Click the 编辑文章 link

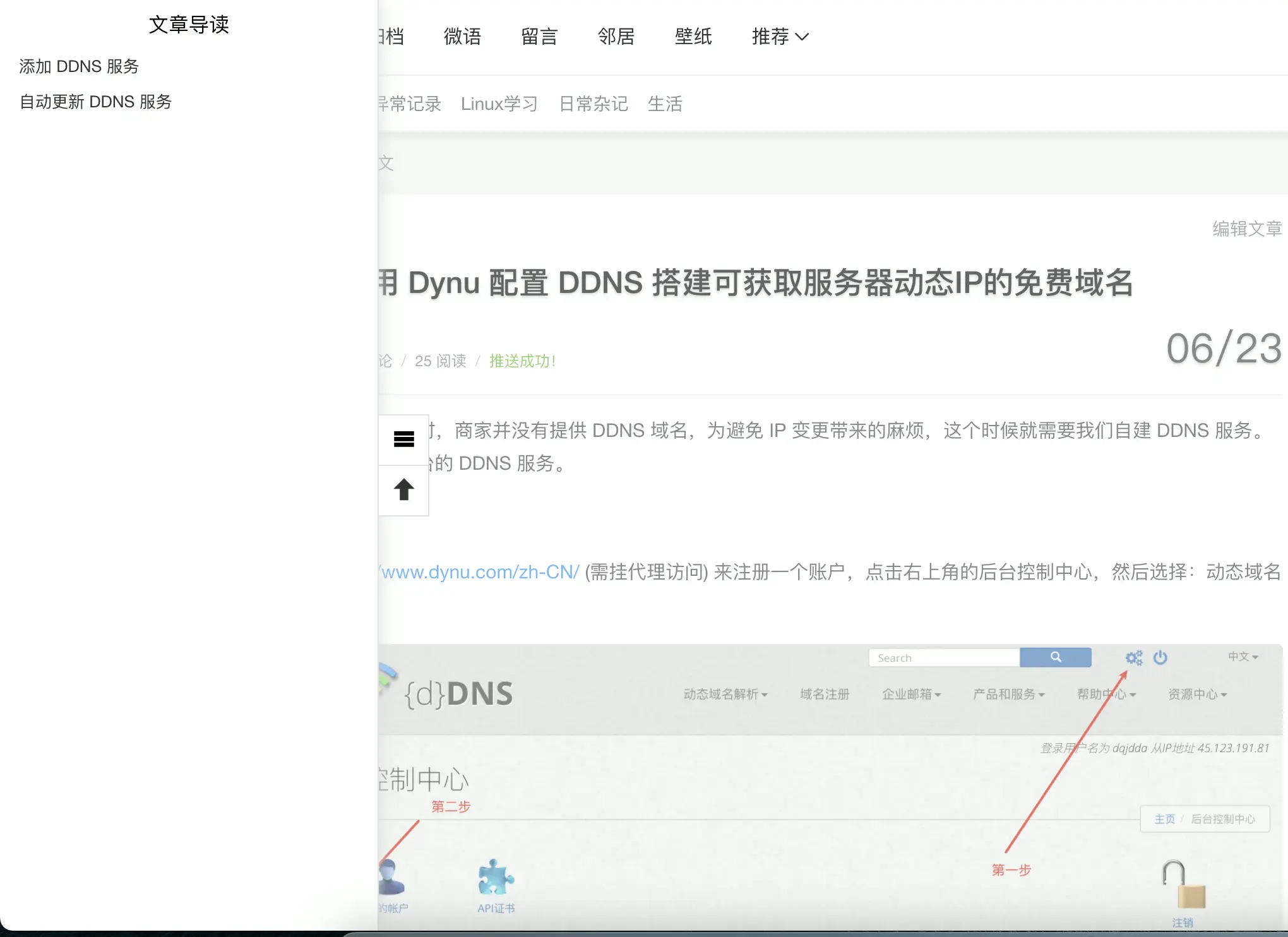(1247, 229)
